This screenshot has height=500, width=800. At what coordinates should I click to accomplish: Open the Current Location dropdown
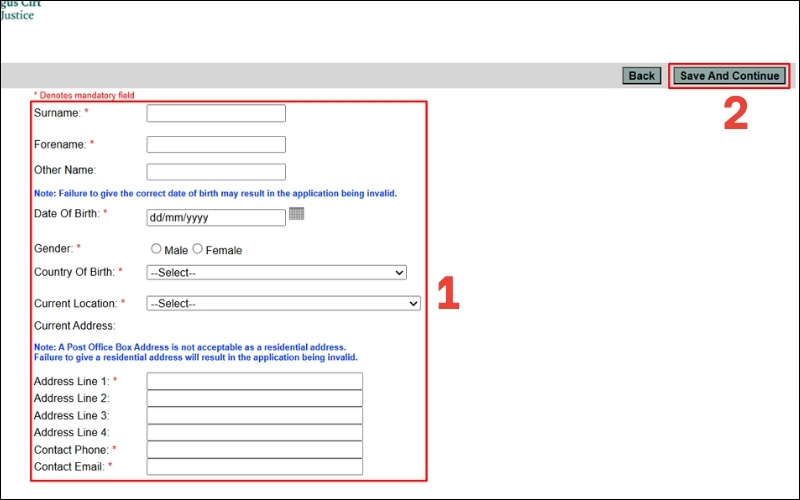pyautogui.click(x=283, y=303)
